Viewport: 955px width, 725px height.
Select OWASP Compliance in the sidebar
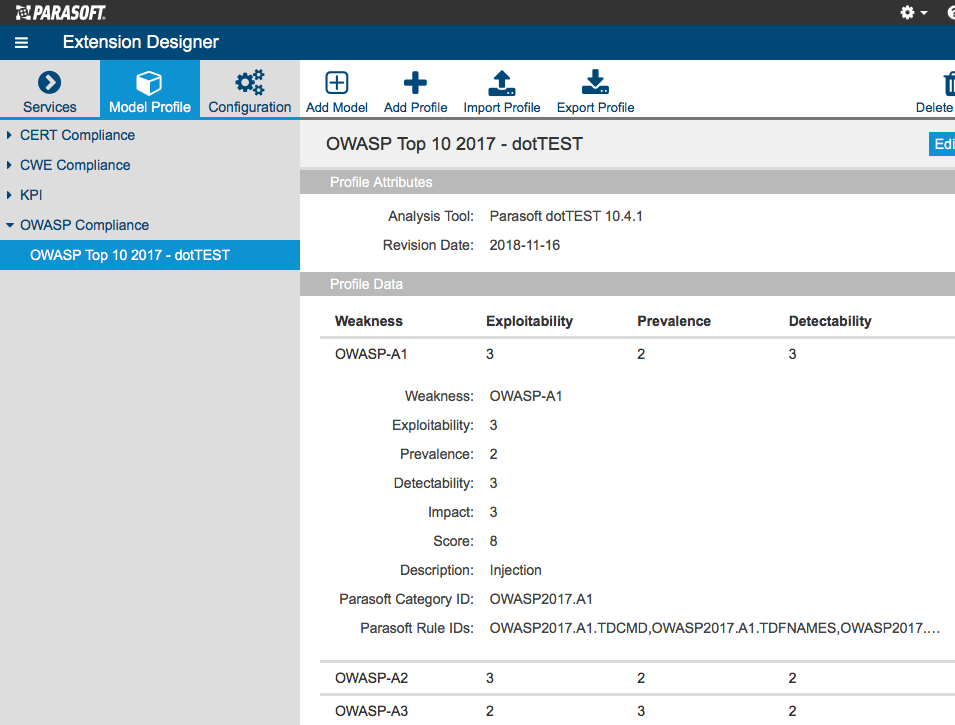coord(85,225)
